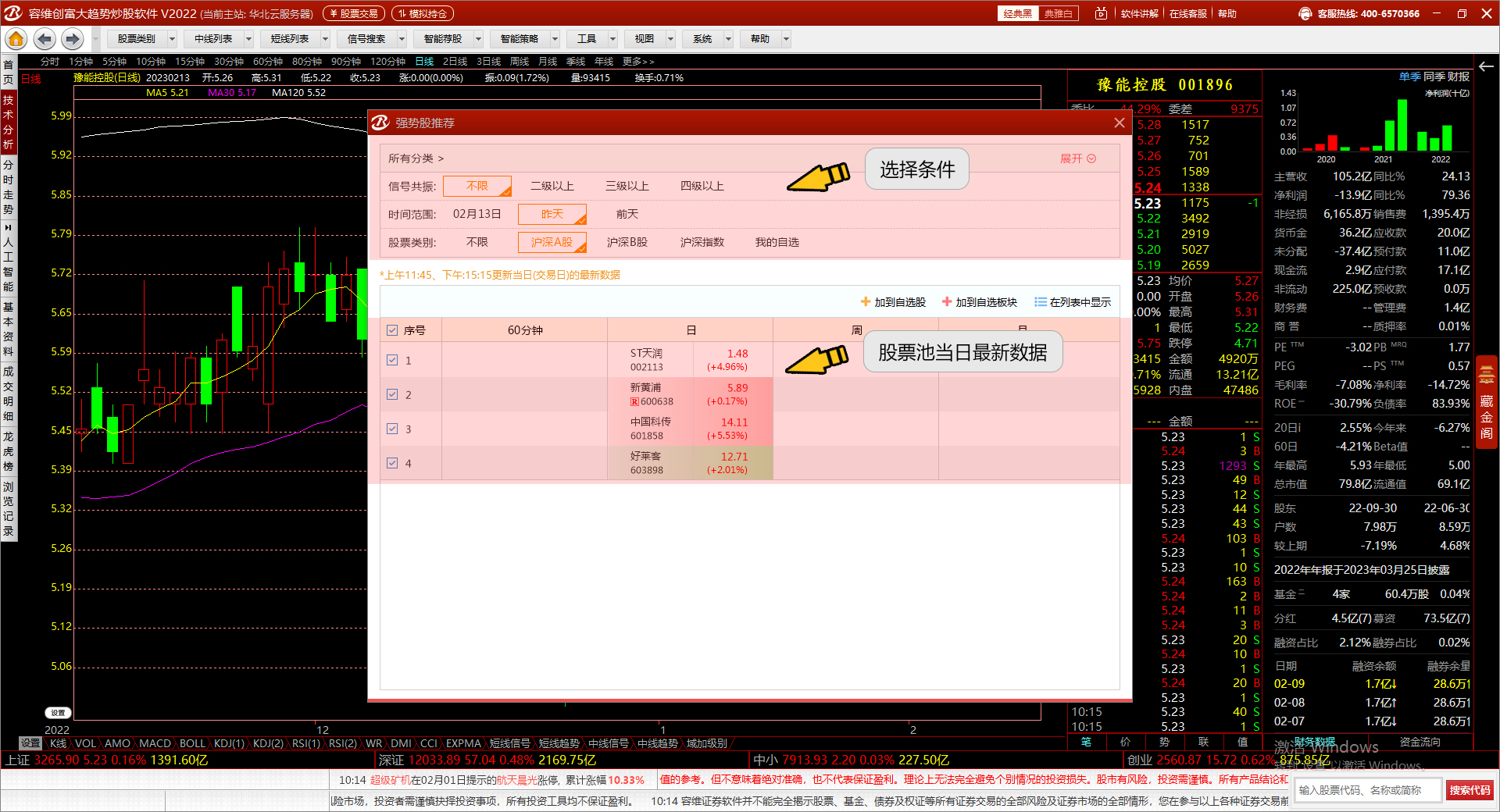The image size is (1500, 812).
Task: Click the forward arrow navigation icon
Action: pos(73,39)
